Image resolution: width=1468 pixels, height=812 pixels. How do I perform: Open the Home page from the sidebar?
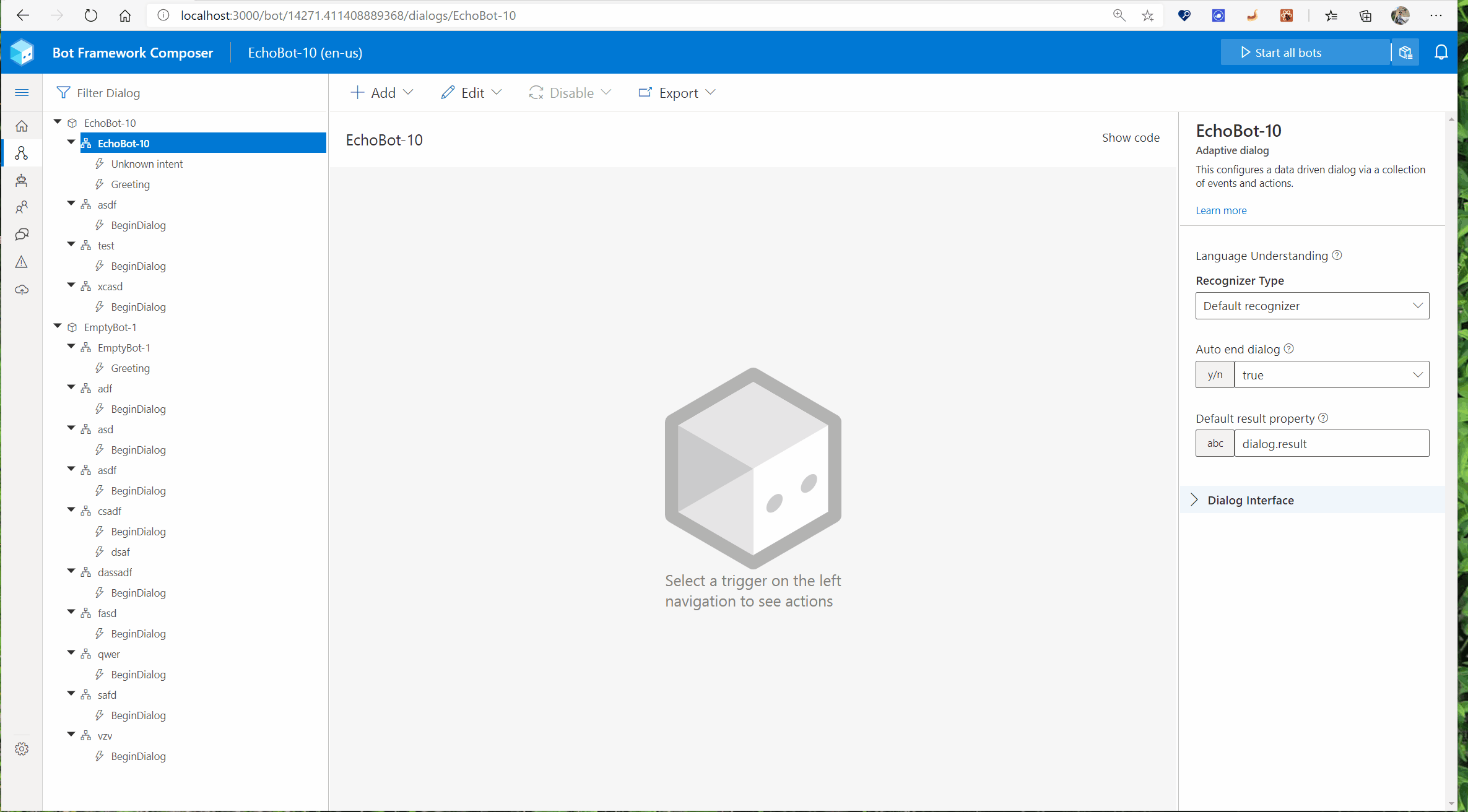click(22, 126)
